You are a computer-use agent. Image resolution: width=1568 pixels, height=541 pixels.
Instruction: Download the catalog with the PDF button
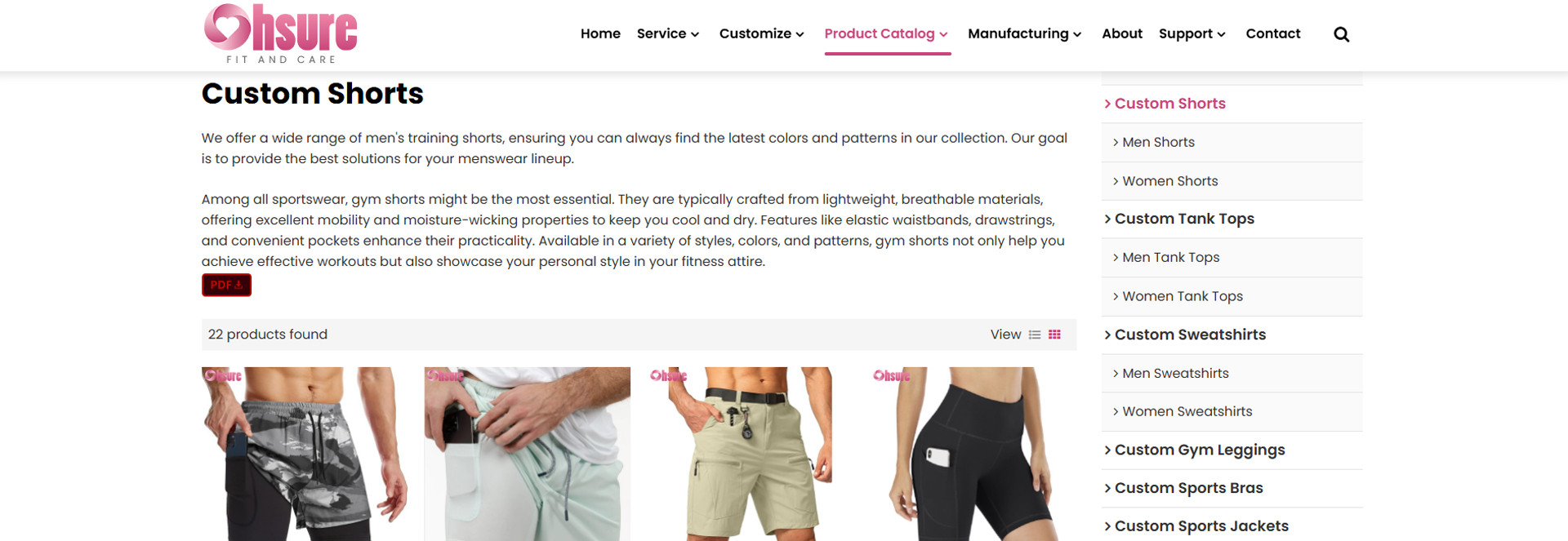[226, 285]
